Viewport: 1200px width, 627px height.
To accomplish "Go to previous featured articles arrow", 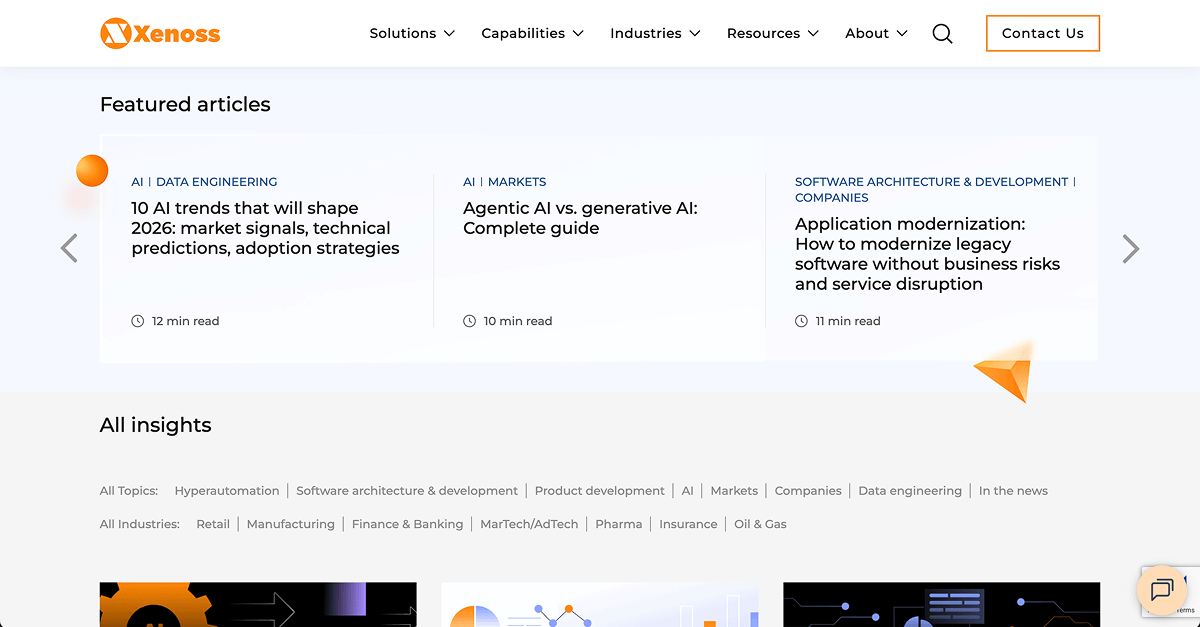I will (69, 248).
